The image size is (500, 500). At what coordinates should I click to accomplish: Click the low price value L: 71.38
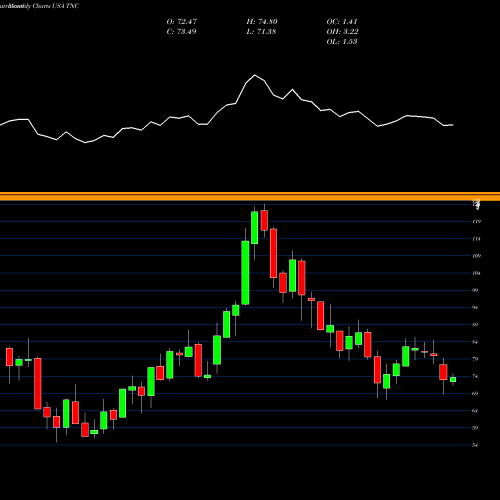261,32
